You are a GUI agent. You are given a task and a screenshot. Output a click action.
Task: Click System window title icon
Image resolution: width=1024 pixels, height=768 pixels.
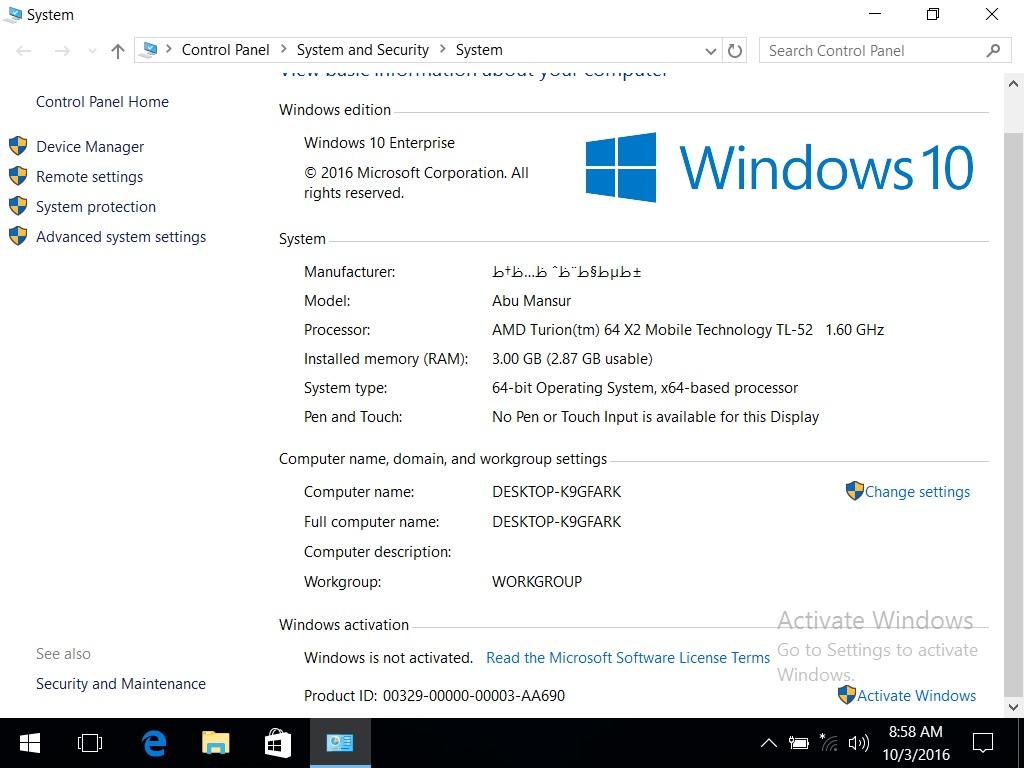[x=12, y=14]
